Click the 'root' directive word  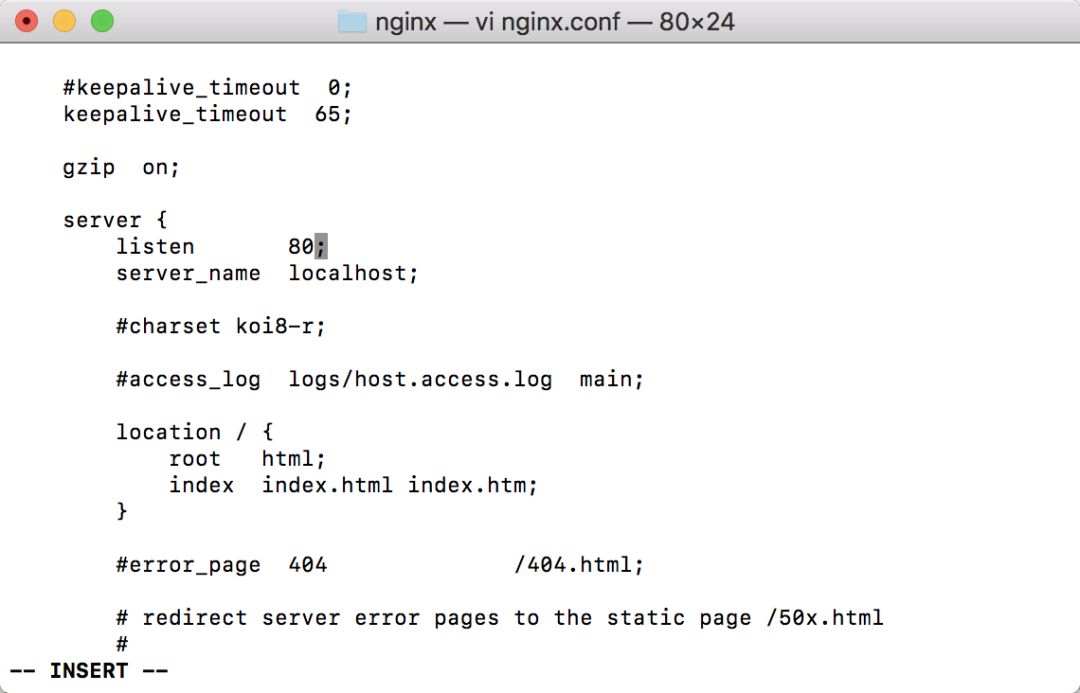[194, 459]
